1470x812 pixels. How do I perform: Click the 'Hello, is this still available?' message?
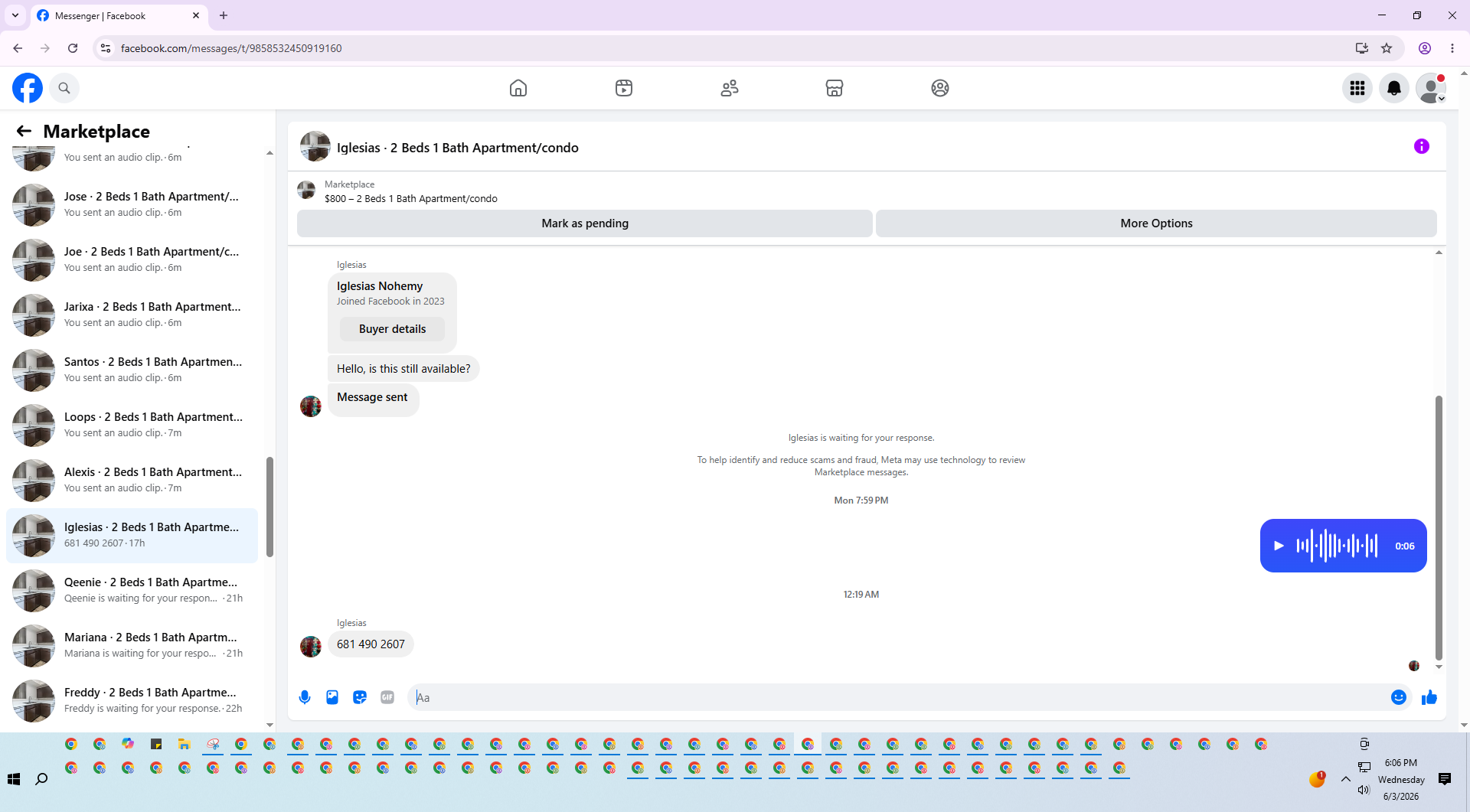point(403,369)
